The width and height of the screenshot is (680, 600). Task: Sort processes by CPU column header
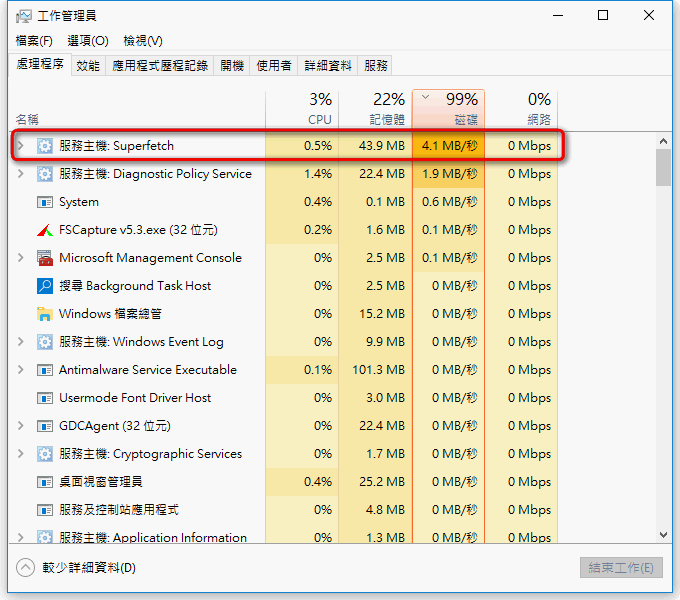pos(302,109)
